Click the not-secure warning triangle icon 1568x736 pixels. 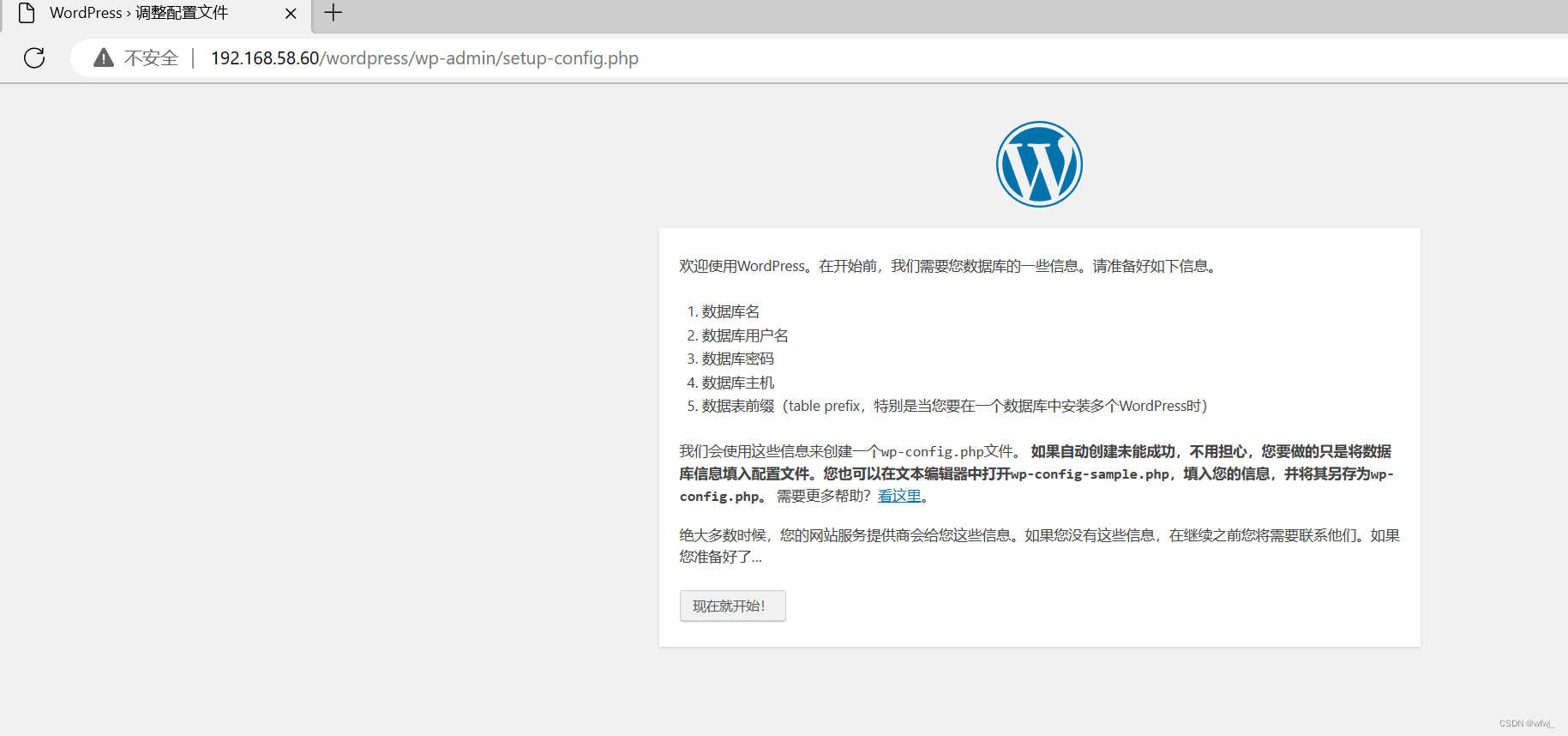[x=104, y=57]
